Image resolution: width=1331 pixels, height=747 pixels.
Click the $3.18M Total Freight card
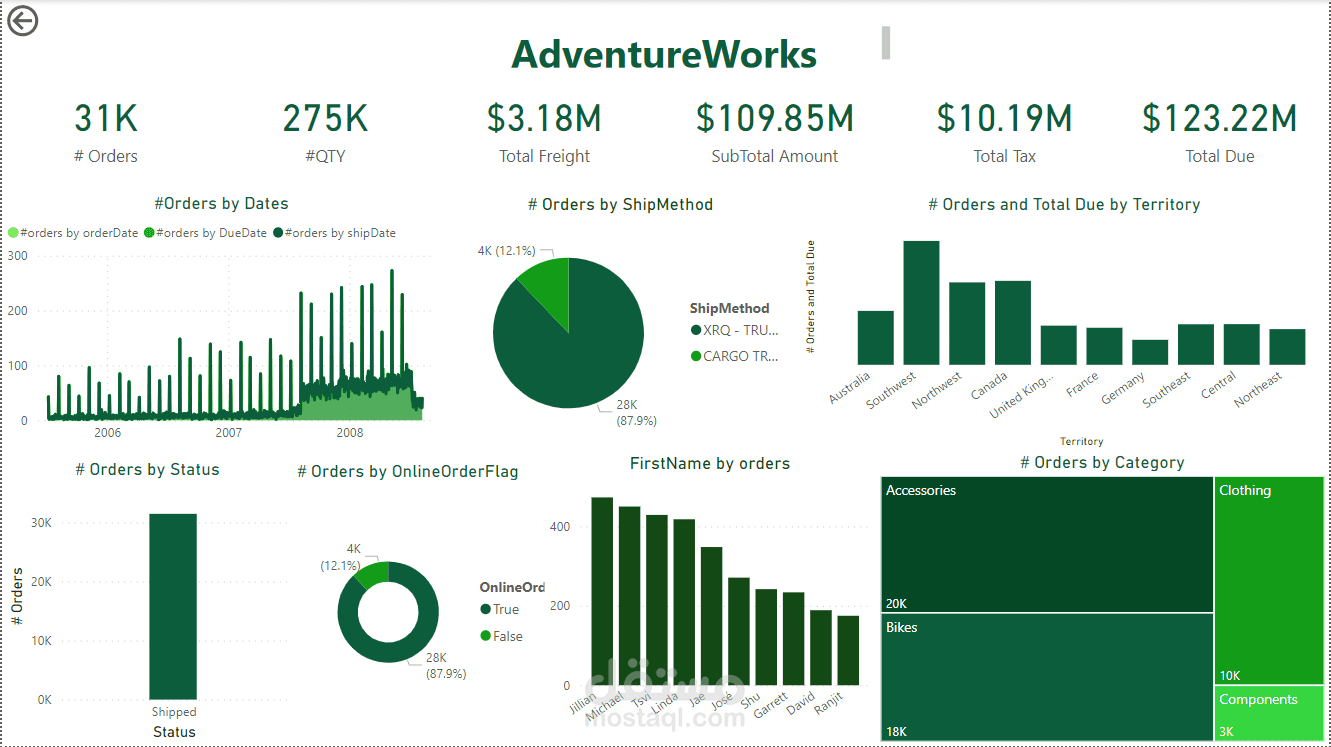(x=544, y=132)
